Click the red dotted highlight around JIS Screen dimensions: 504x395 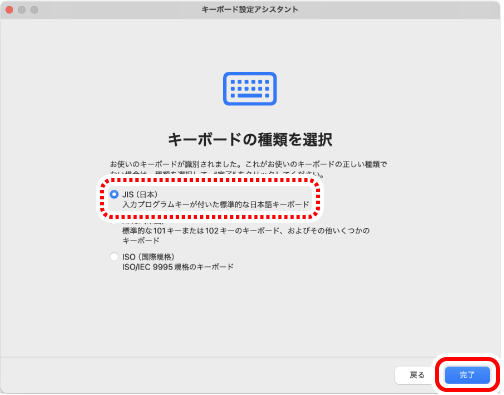point(210,199)
